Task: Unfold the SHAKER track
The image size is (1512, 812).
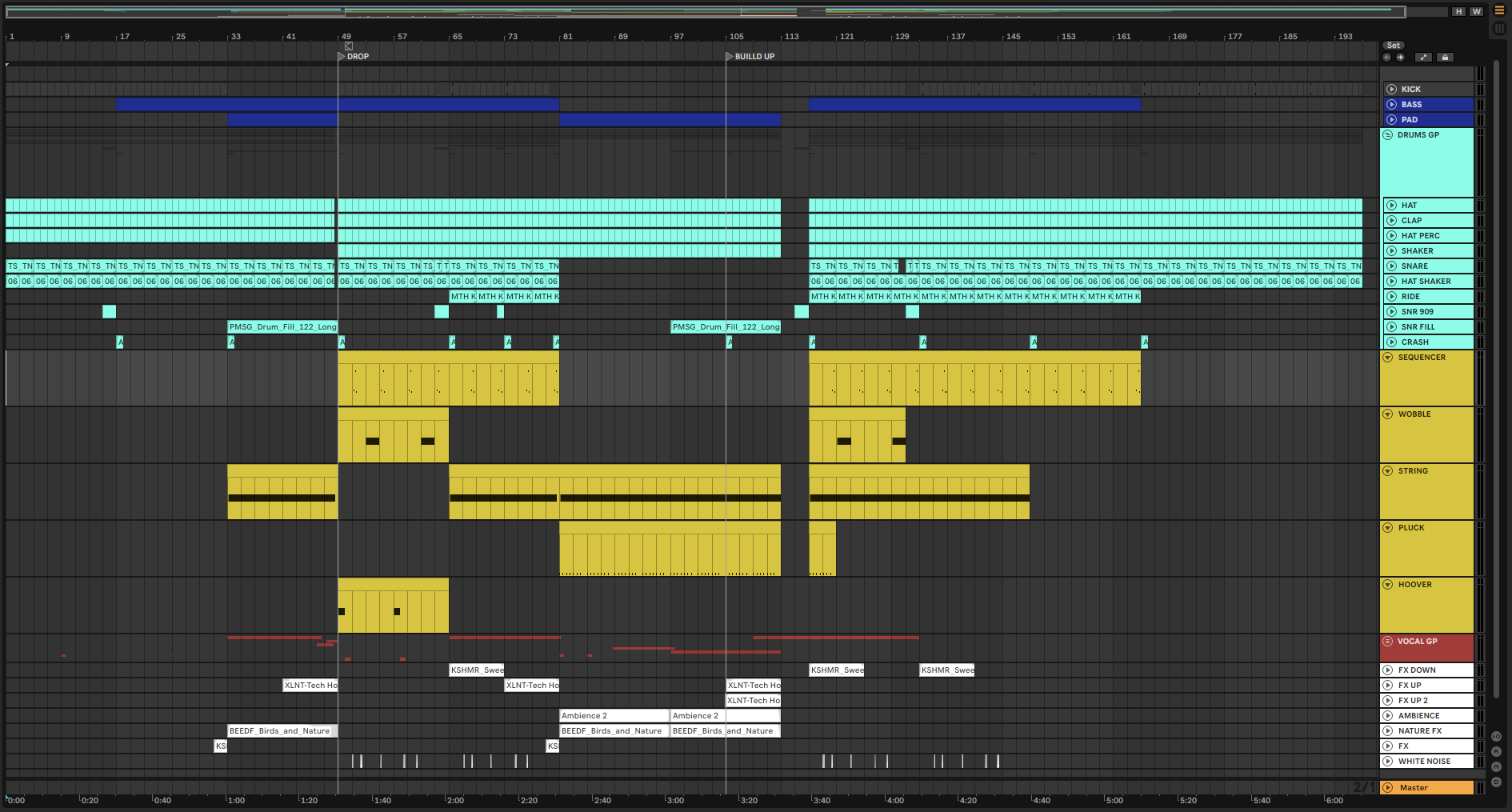Action: pyautogui.click(x=1391, y=251)
